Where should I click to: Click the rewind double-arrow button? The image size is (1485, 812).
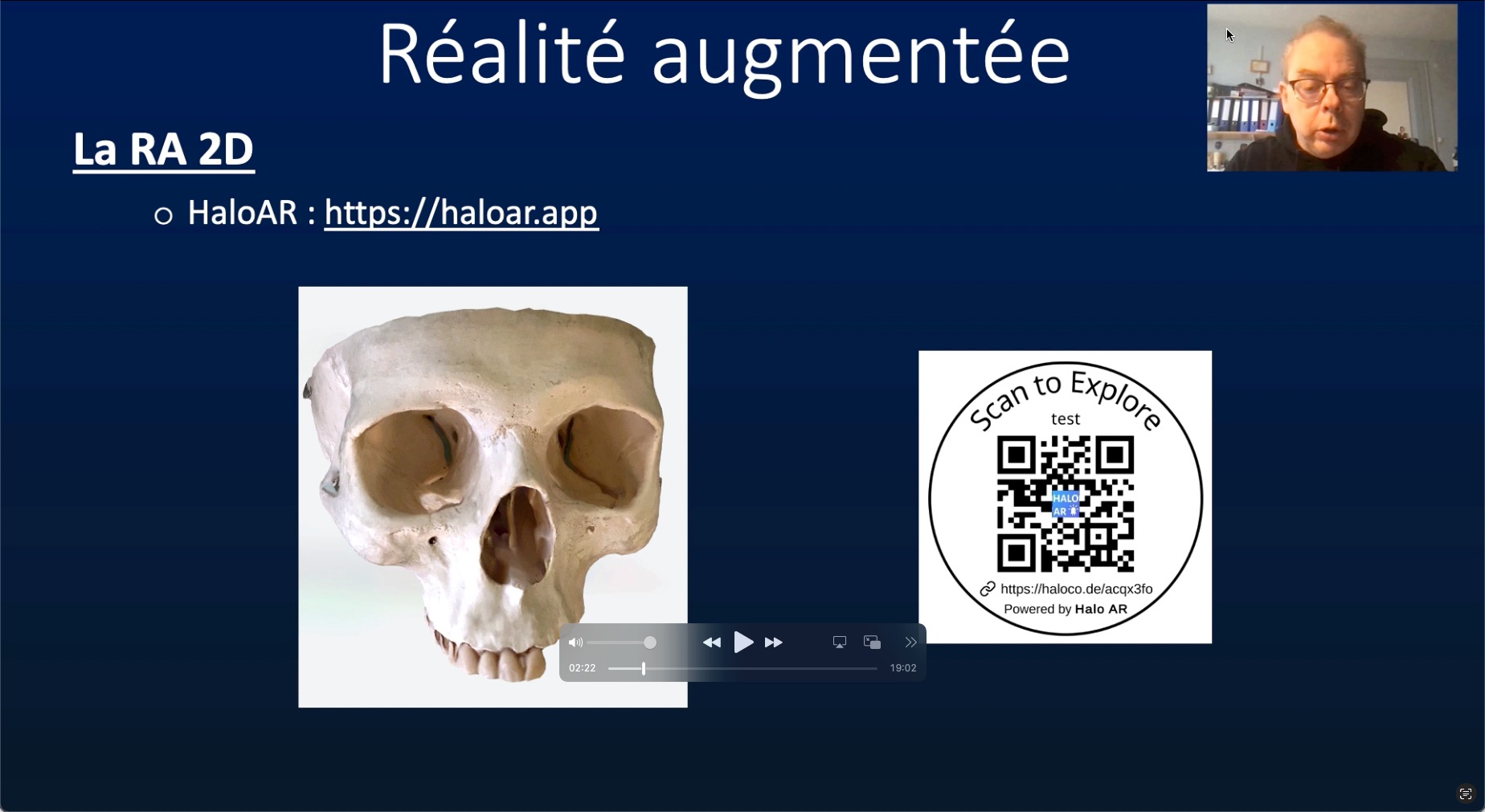(711, 643)
